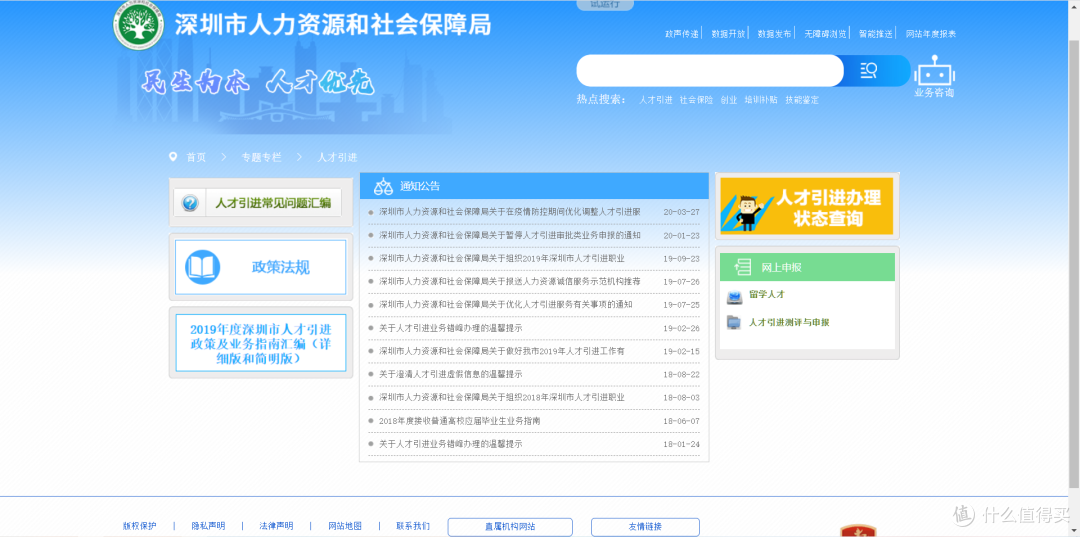
Task: Open the 业务咨询 robot assistant
Action: pos(934,76)
